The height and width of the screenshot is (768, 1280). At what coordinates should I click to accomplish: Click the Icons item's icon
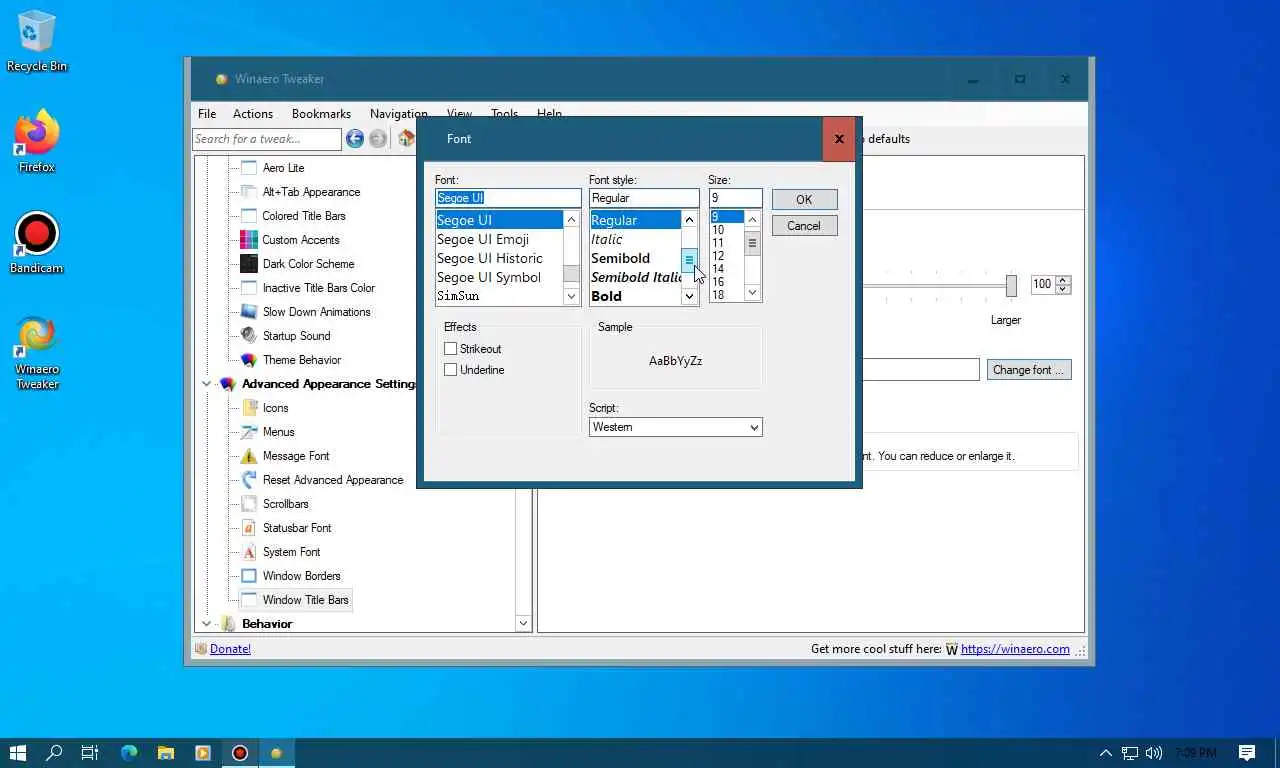(x=249, y=408)
